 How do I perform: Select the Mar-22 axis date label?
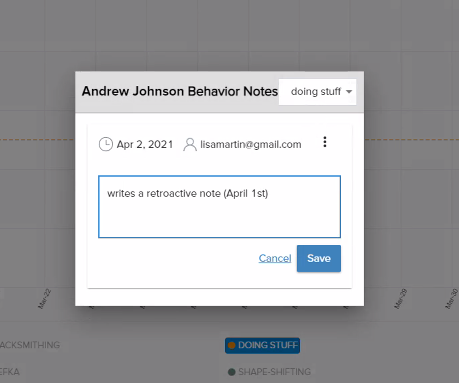pyautogui.click(x=45, y=299)
